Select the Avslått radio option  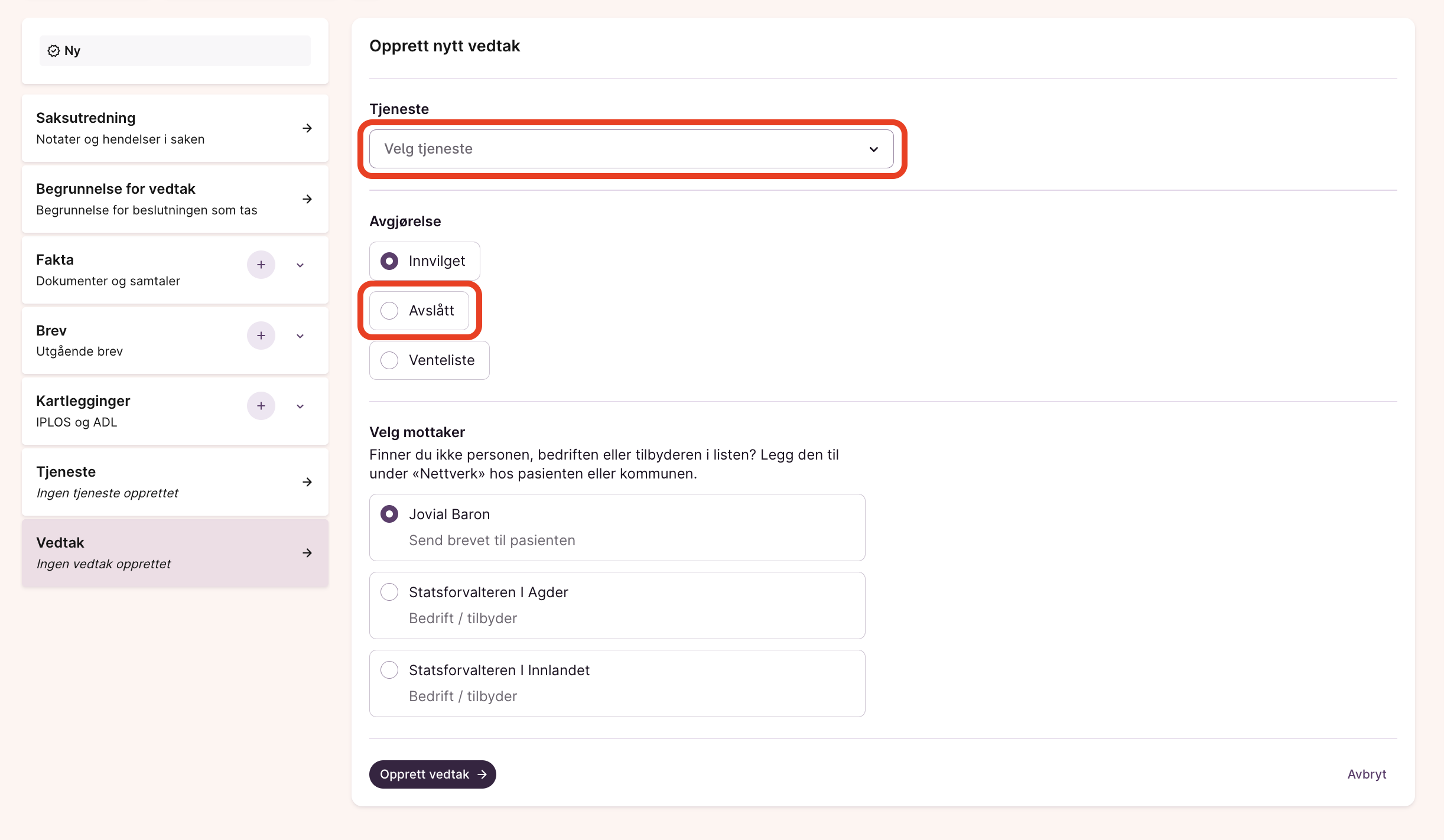point(389,311)
